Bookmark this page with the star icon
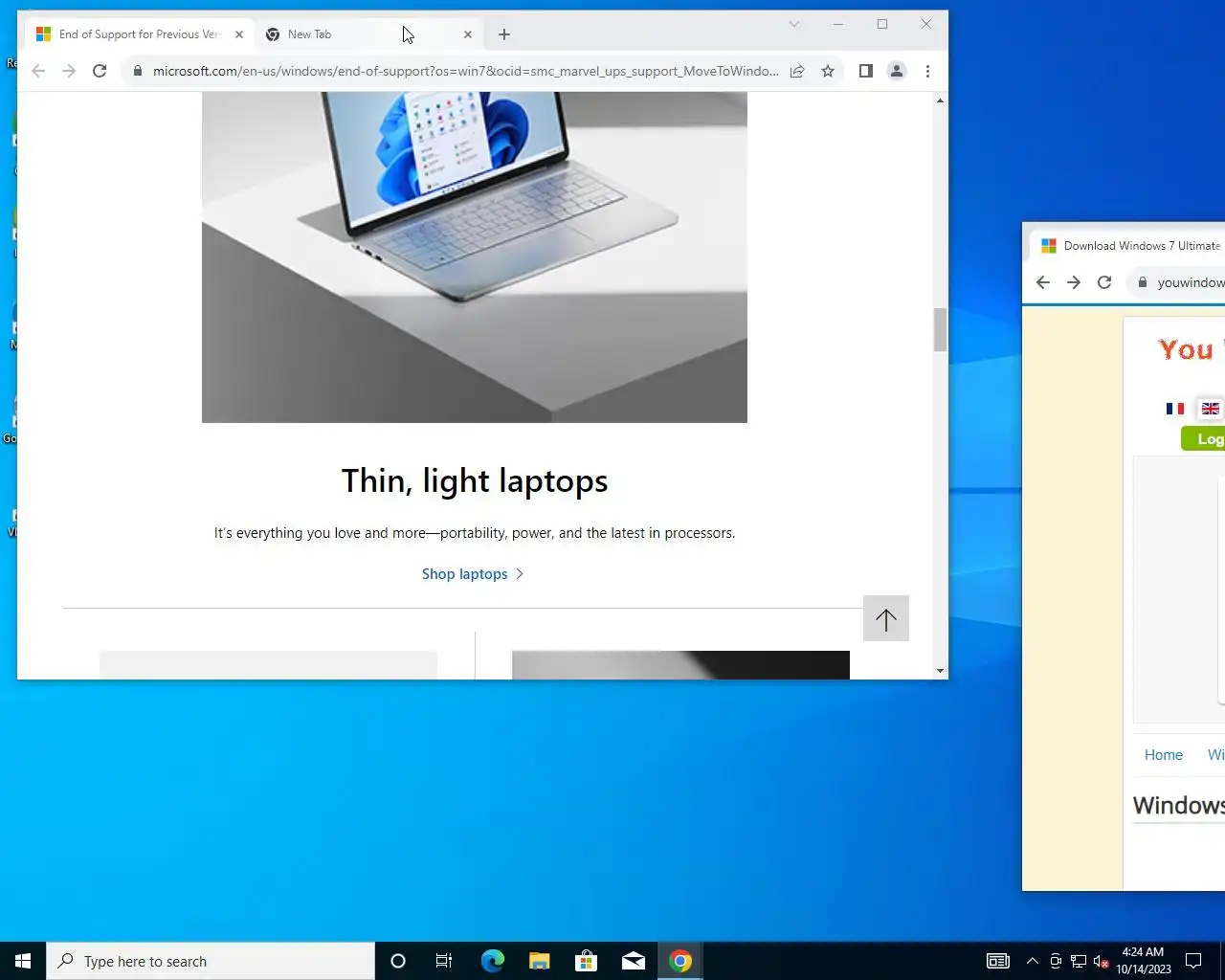This screenshot has height=980, width=1225. tap(828, 71)
